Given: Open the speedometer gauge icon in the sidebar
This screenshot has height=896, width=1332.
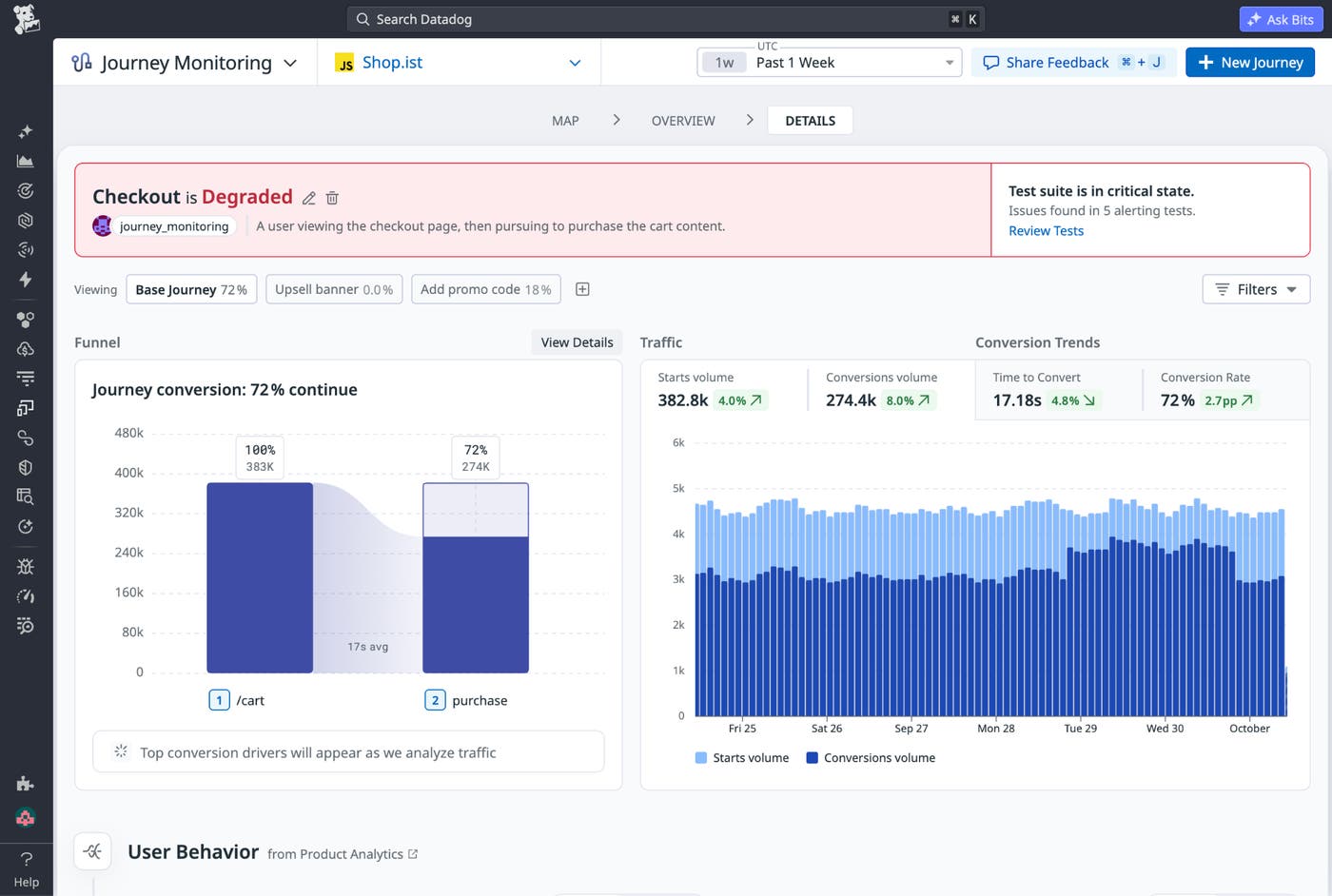Looking at the screenshot, I should tap(26, 596).
